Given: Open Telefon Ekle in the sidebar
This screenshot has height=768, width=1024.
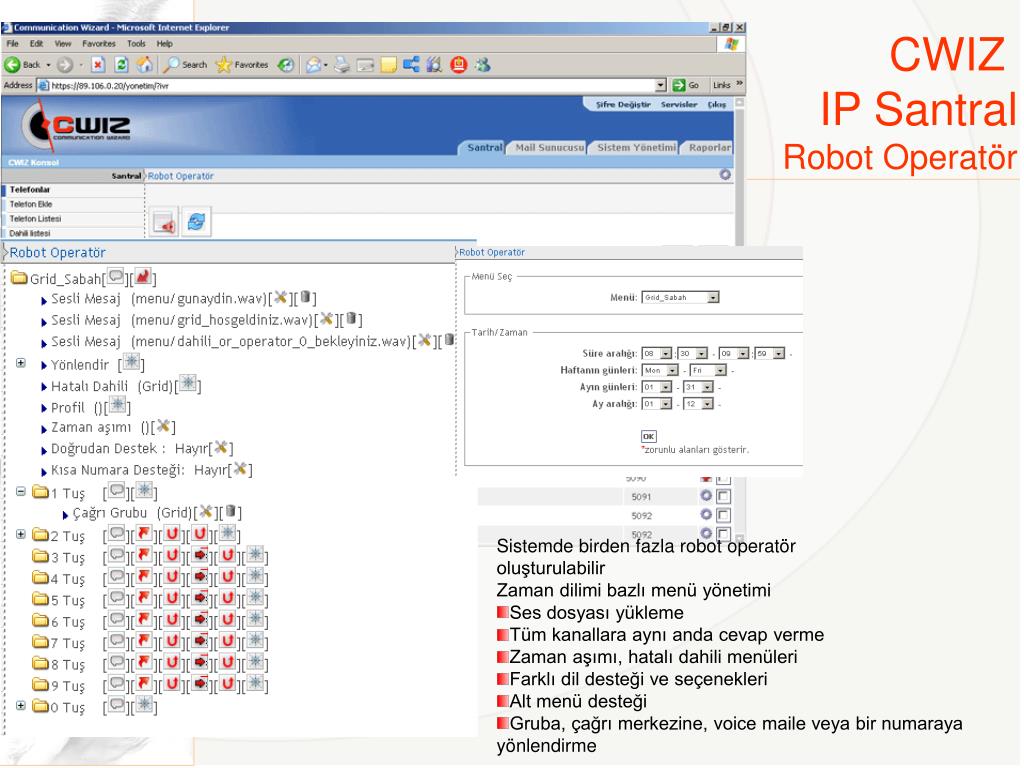Looking at the screenshot, I should click(31, 204).
